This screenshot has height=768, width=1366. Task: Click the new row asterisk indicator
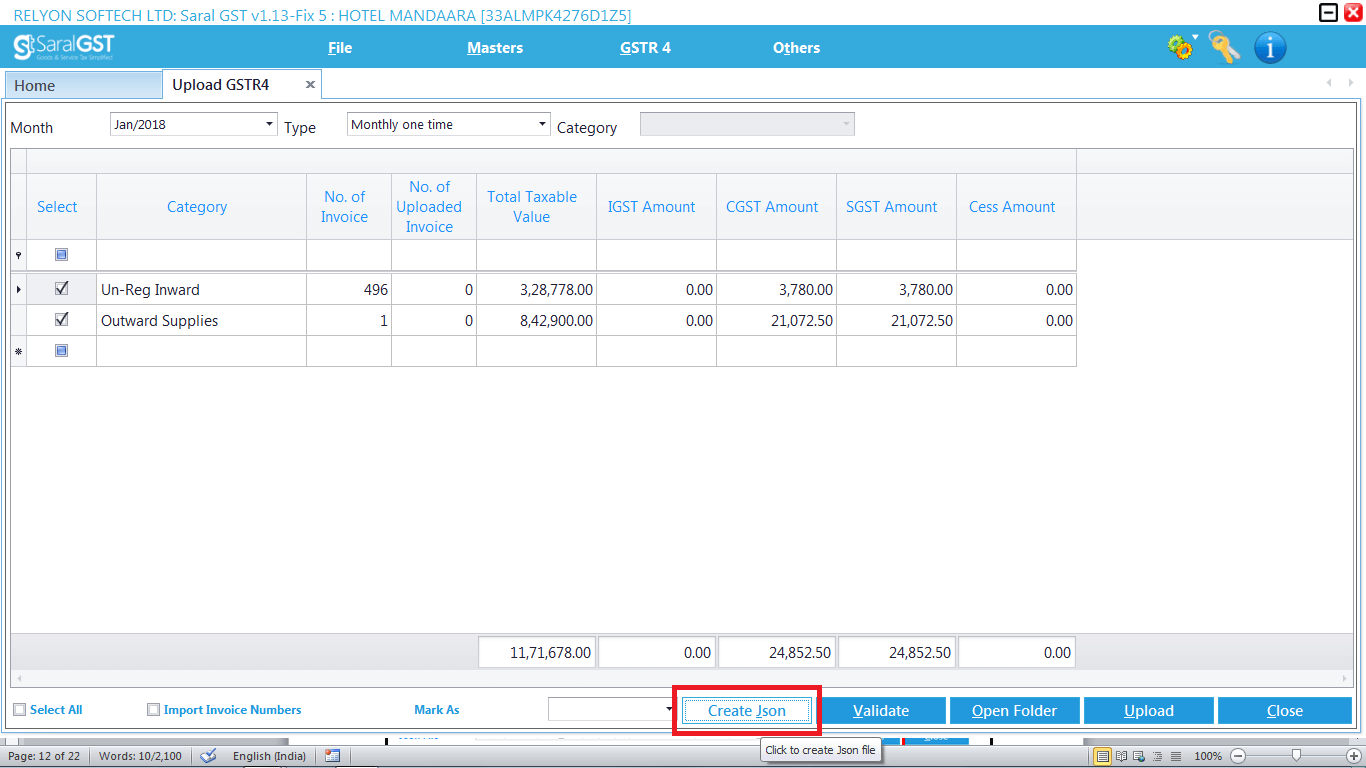point(18,352)
